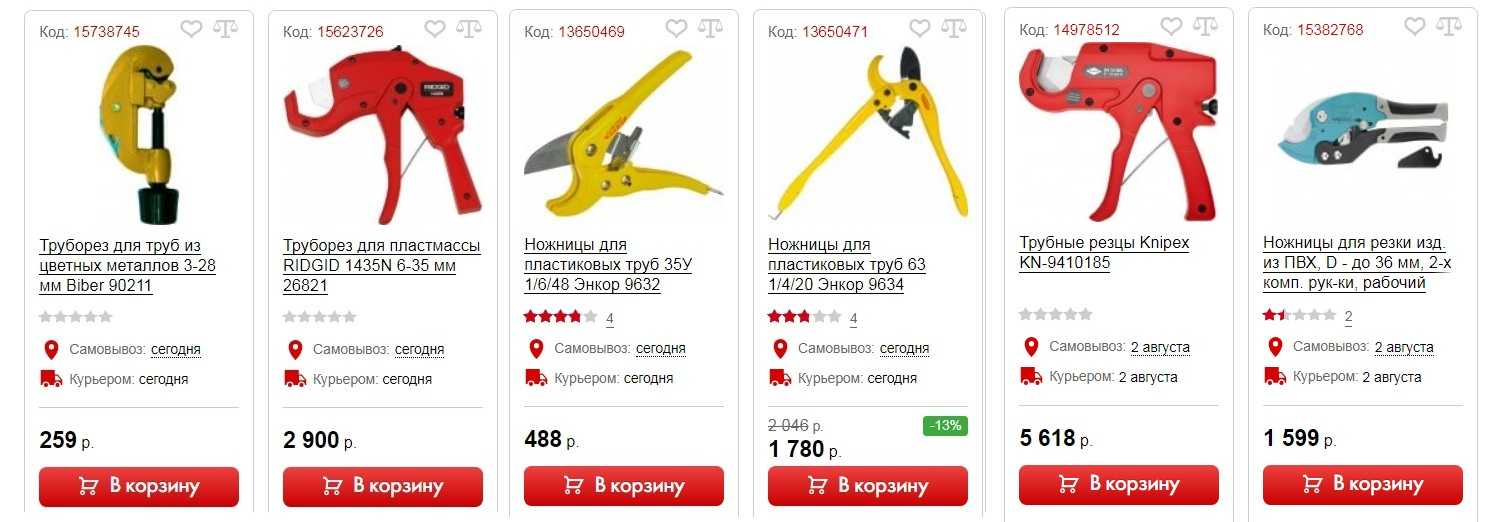Open pickup '2 августа' link for Knipex
Viewport: 1494px width, 522px height.
point(1160,348)
